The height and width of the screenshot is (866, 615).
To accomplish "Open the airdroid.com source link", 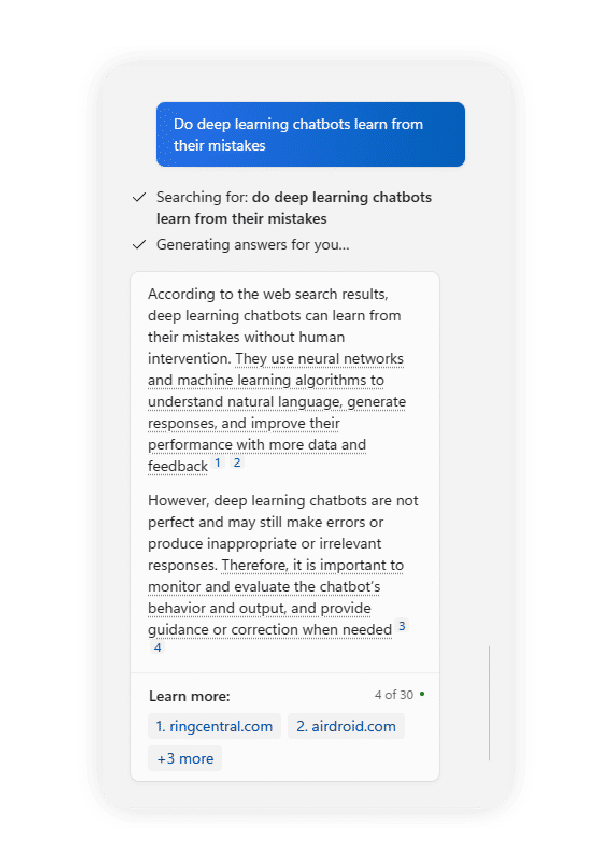I will coord(346,727).
